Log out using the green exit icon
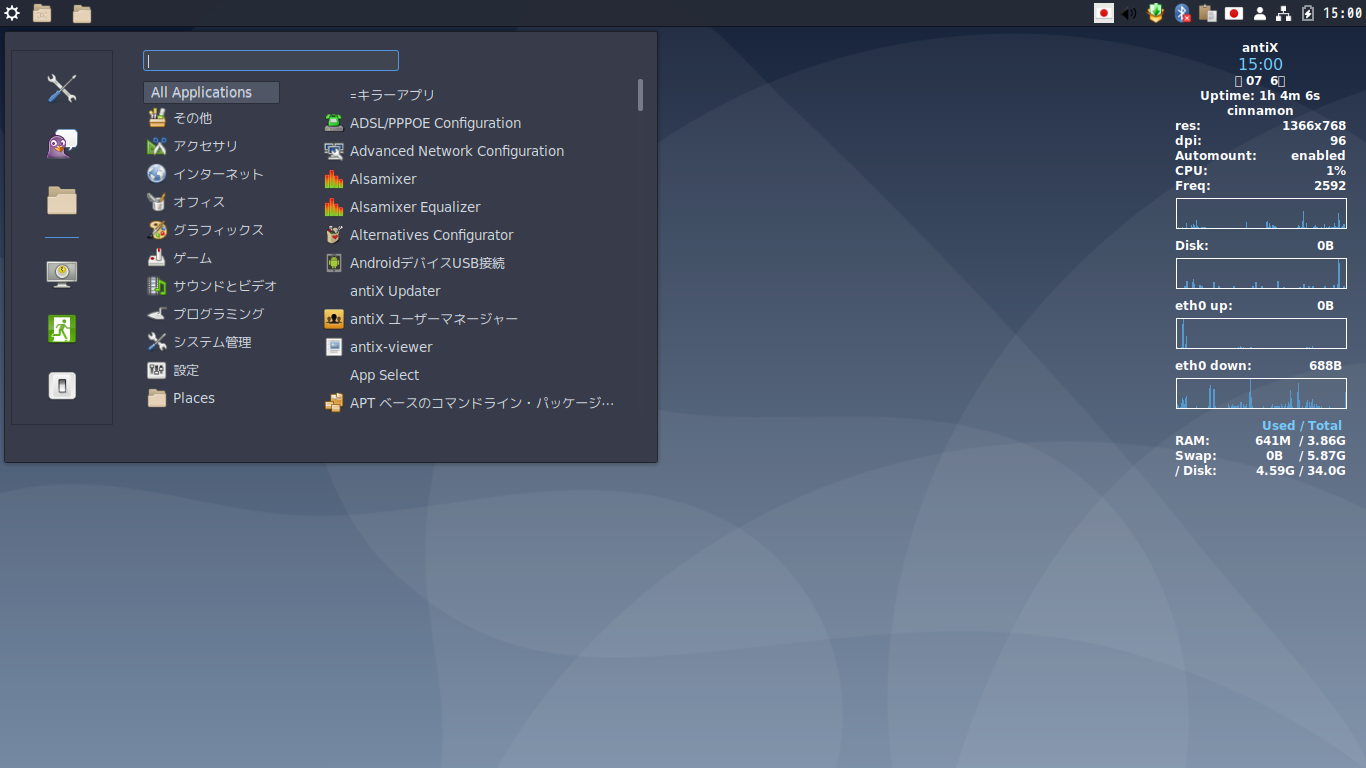The height and width of the screenshot is (768, 1366). point(62,329)
